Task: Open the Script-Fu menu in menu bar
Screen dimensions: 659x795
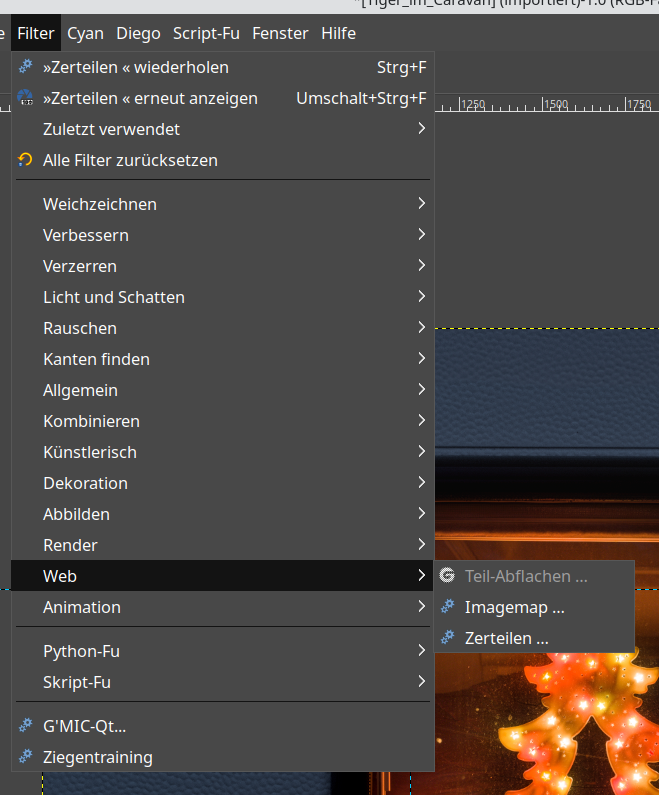Action: click(x=206, y=33)
